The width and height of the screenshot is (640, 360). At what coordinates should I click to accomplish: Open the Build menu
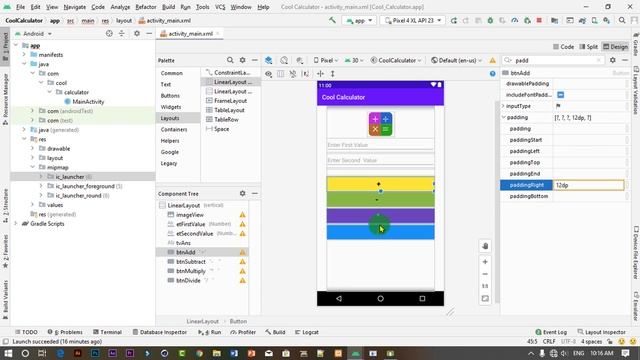tap(168, 7)
